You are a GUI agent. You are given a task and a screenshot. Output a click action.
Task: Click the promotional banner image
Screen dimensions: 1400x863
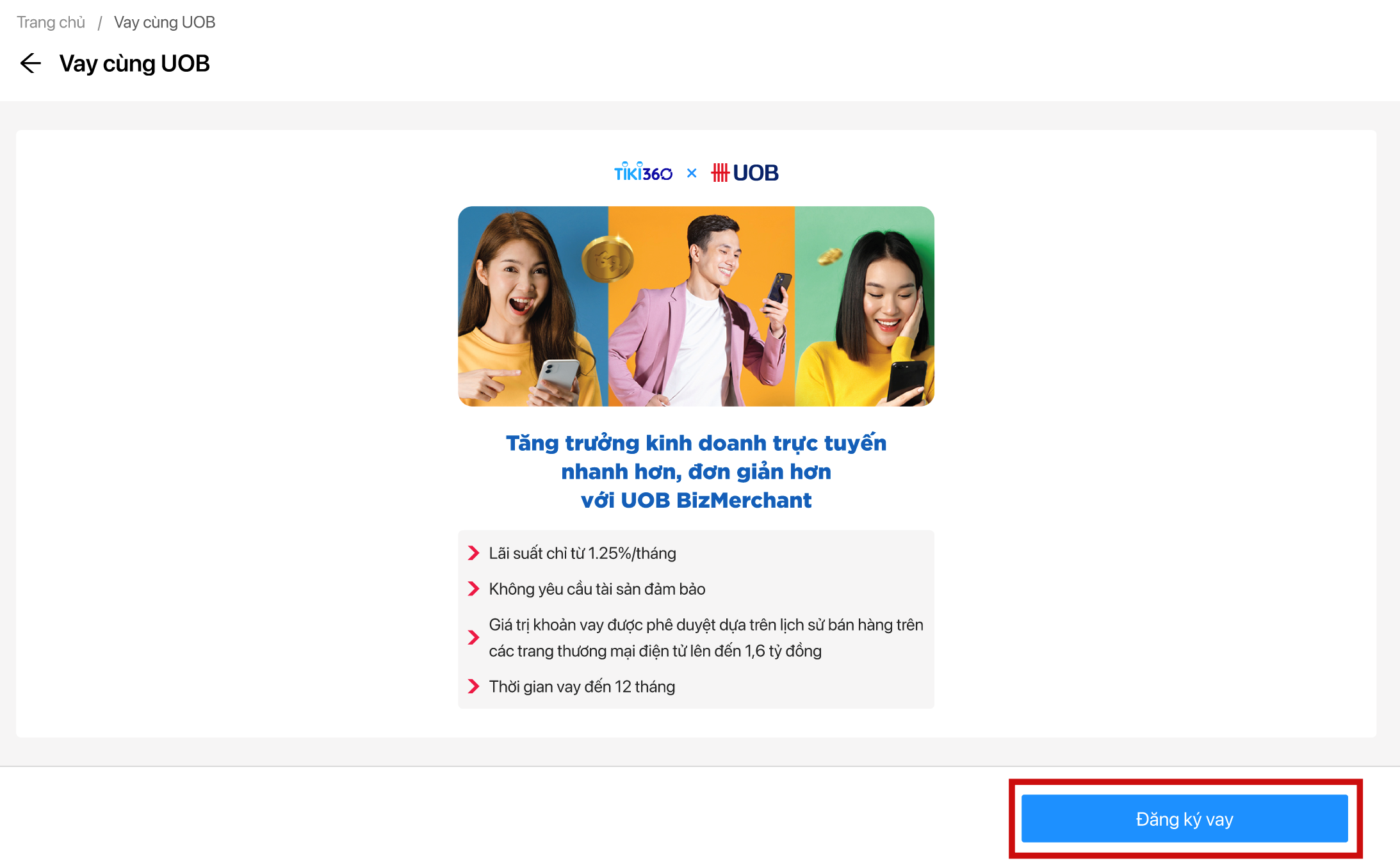tap(696, 306)
